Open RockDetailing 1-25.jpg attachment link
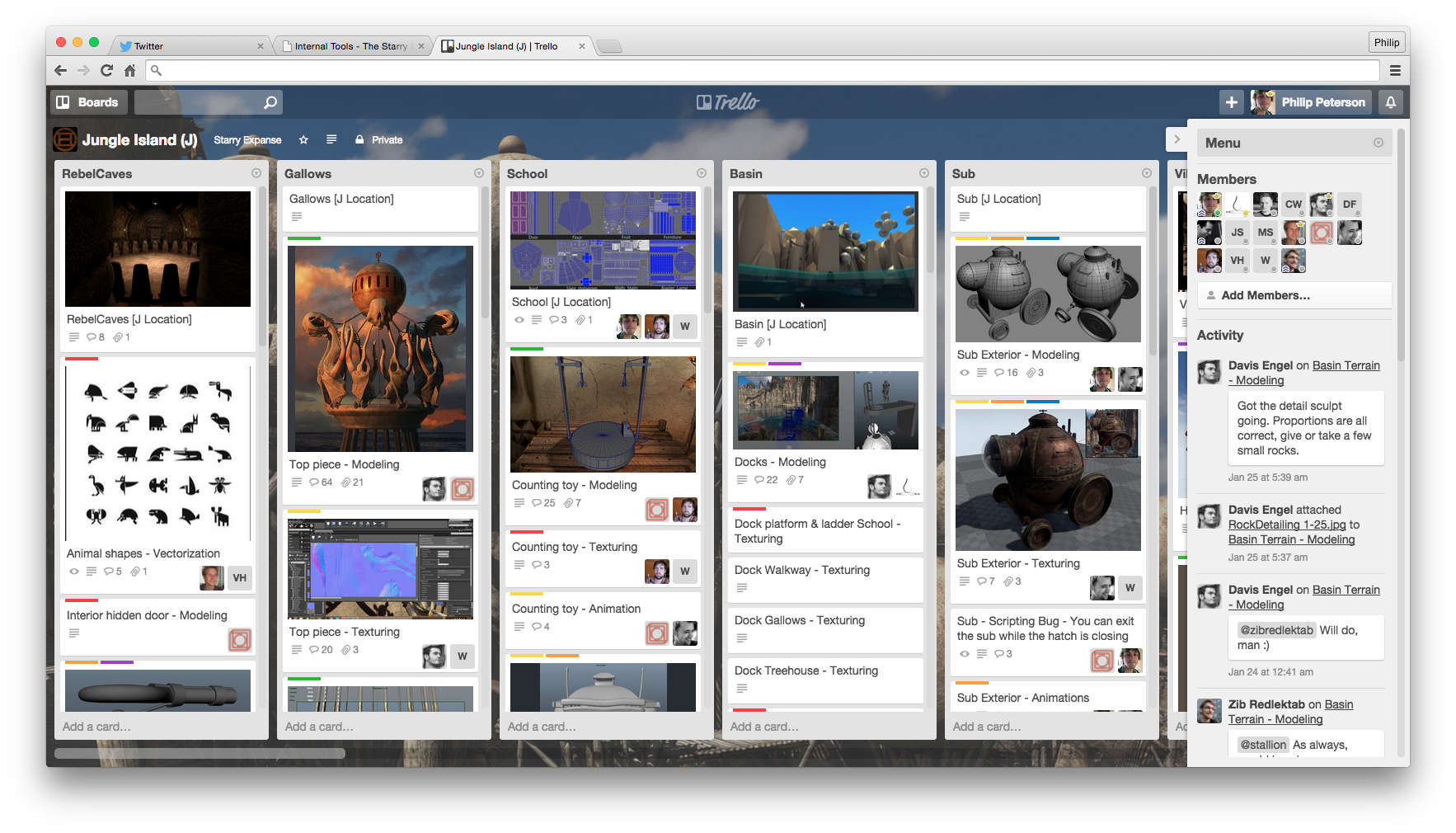Viewport: 1456px width, 833px height. (1286, 525)
